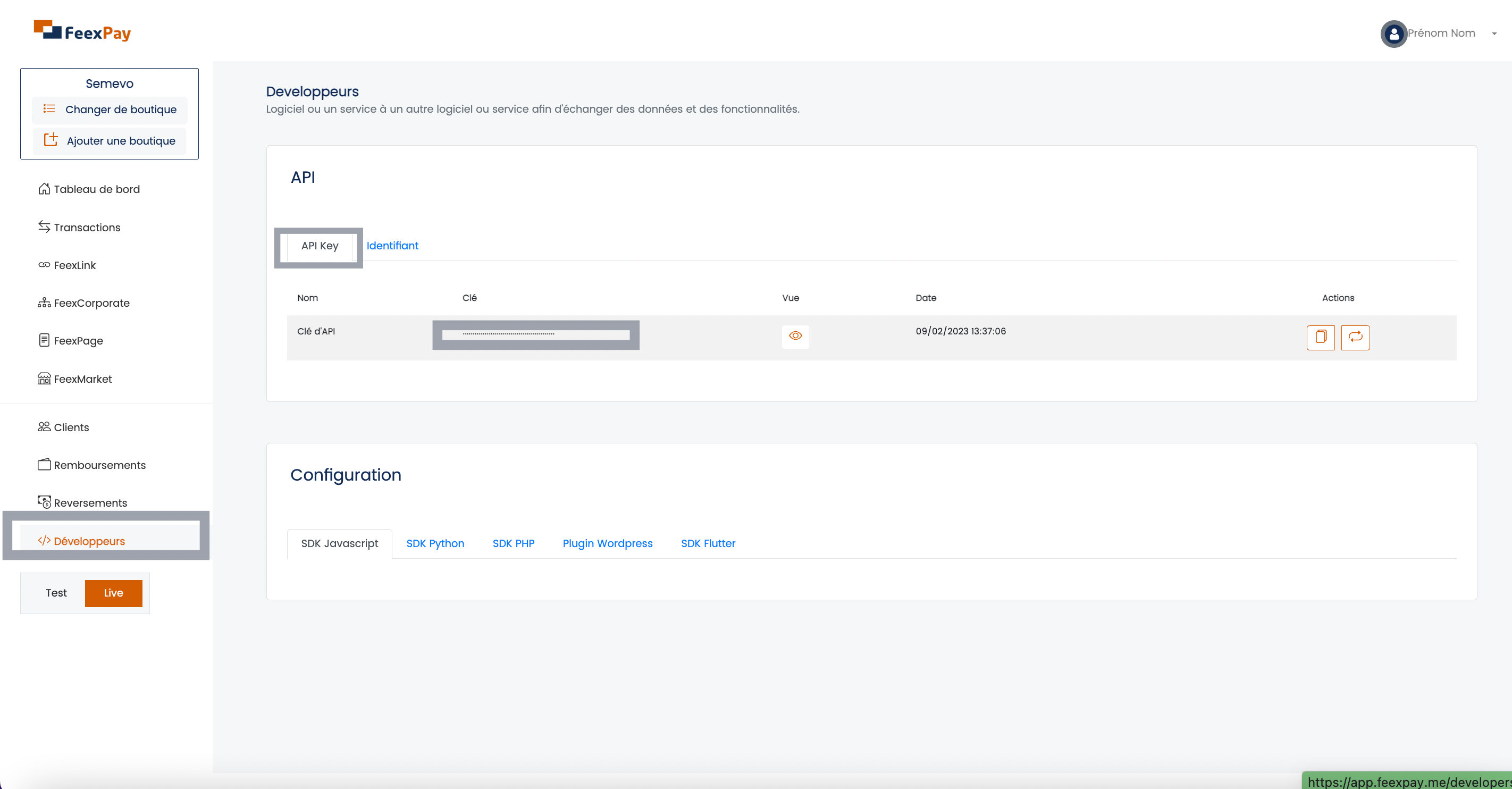Click the FeexMarket store icon
Image resolution: width=1512 pixels, height=789 pixels.
(x=44, y=379)
